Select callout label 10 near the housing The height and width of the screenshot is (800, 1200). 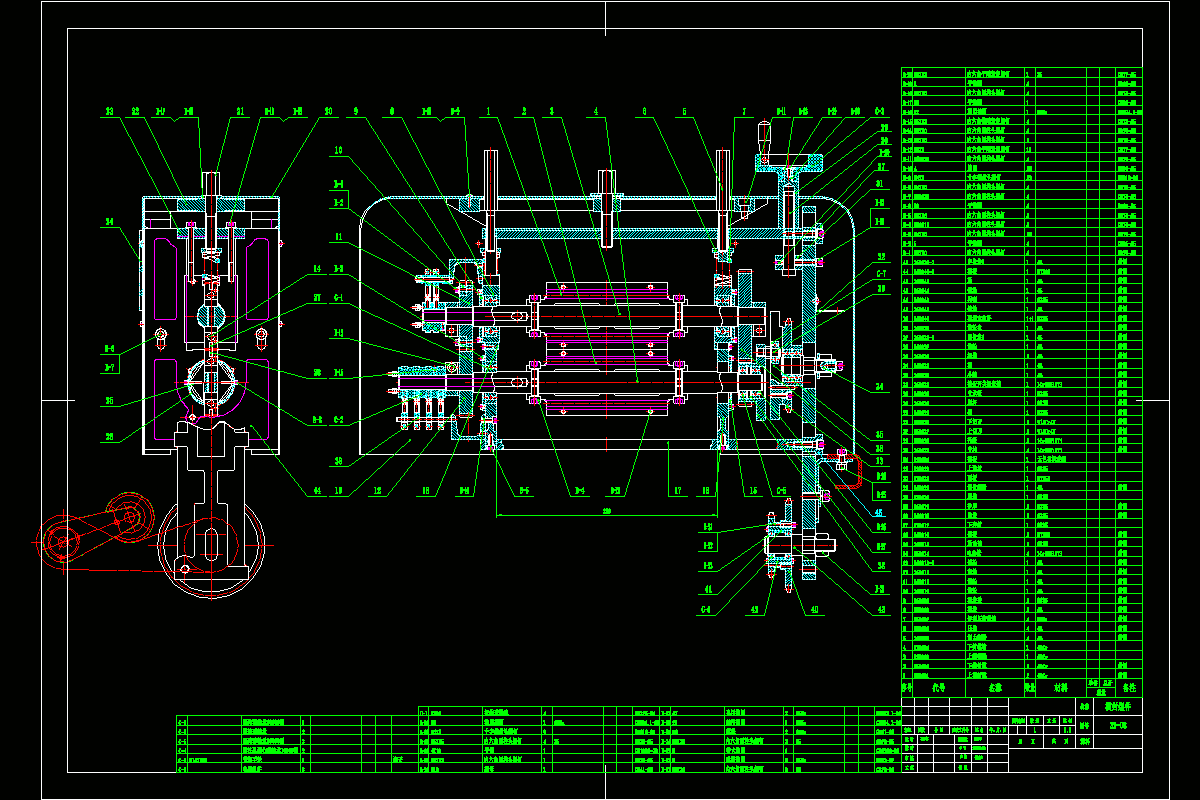point(338,152)
